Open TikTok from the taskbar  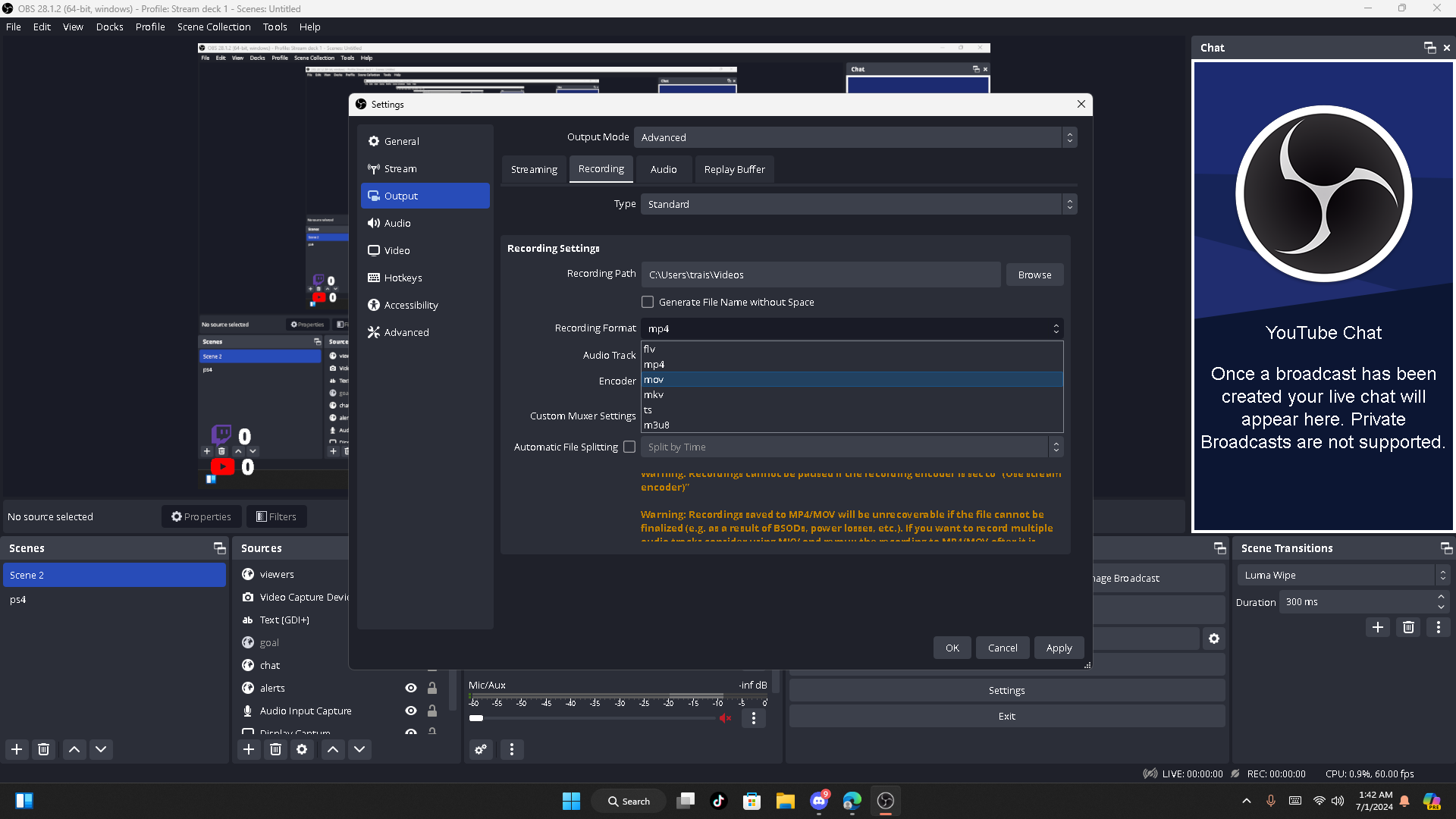coord(718,801)
